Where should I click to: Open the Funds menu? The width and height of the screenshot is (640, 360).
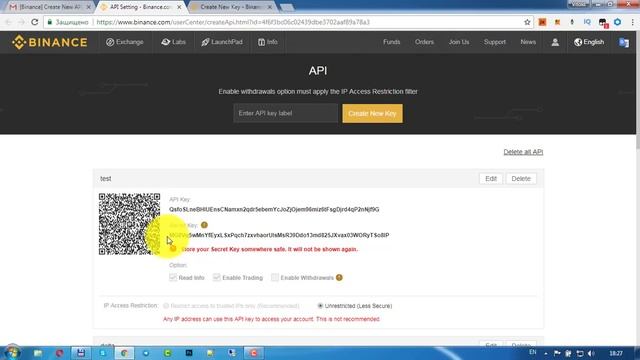pyautogui.click(x=391, y=42)
